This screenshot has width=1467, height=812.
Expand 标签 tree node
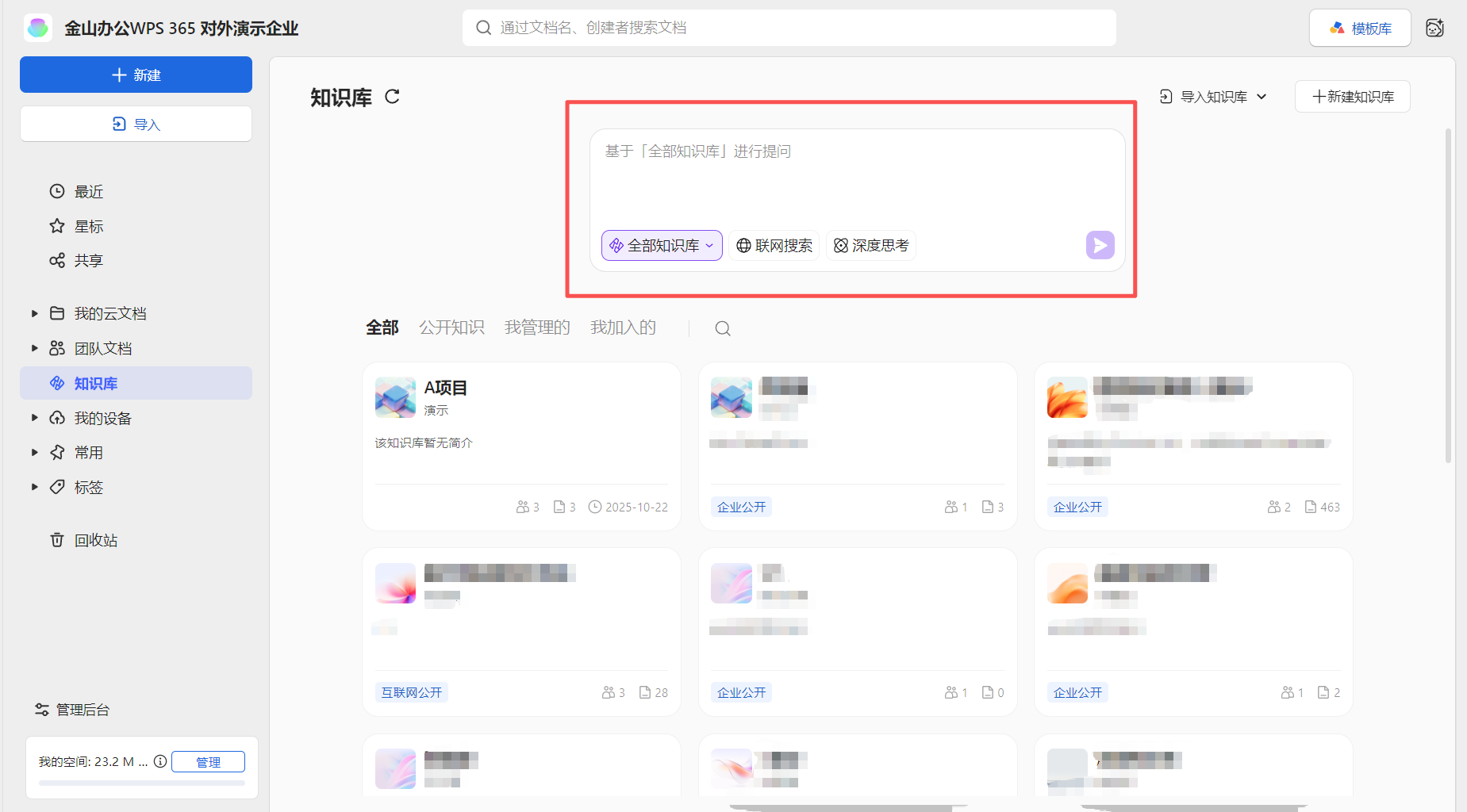(34, 487)
